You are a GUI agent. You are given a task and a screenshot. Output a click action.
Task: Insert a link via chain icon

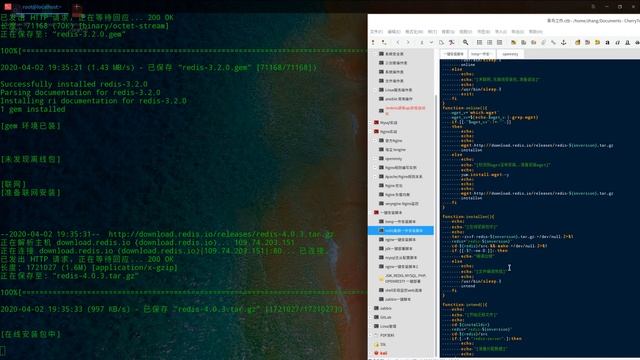(553, 42)
